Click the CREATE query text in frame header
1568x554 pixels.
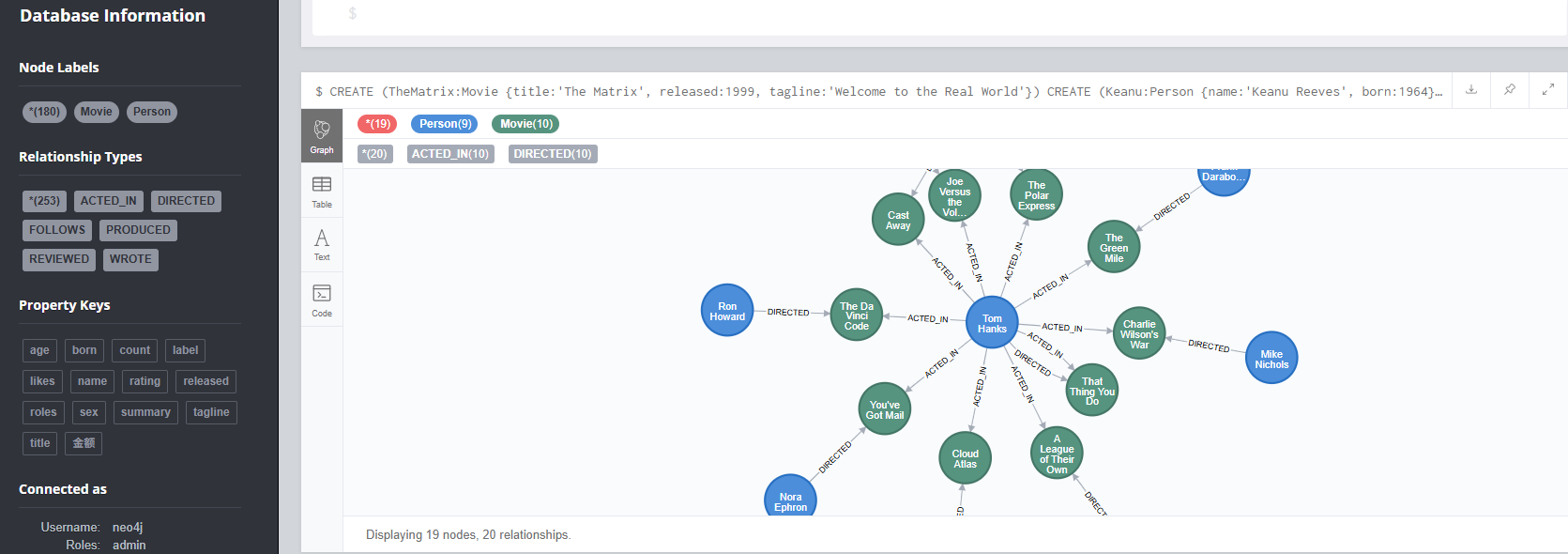(877, 92)
